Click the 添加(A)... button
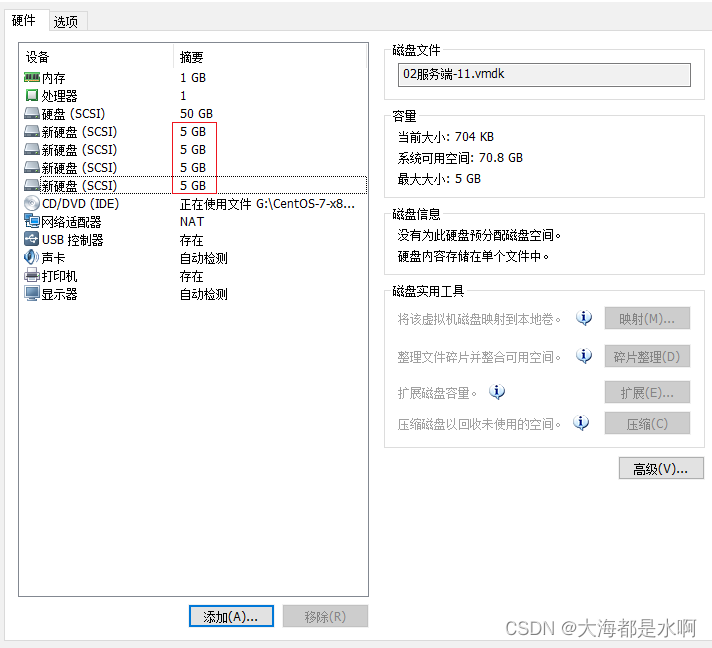 (231, 616)
